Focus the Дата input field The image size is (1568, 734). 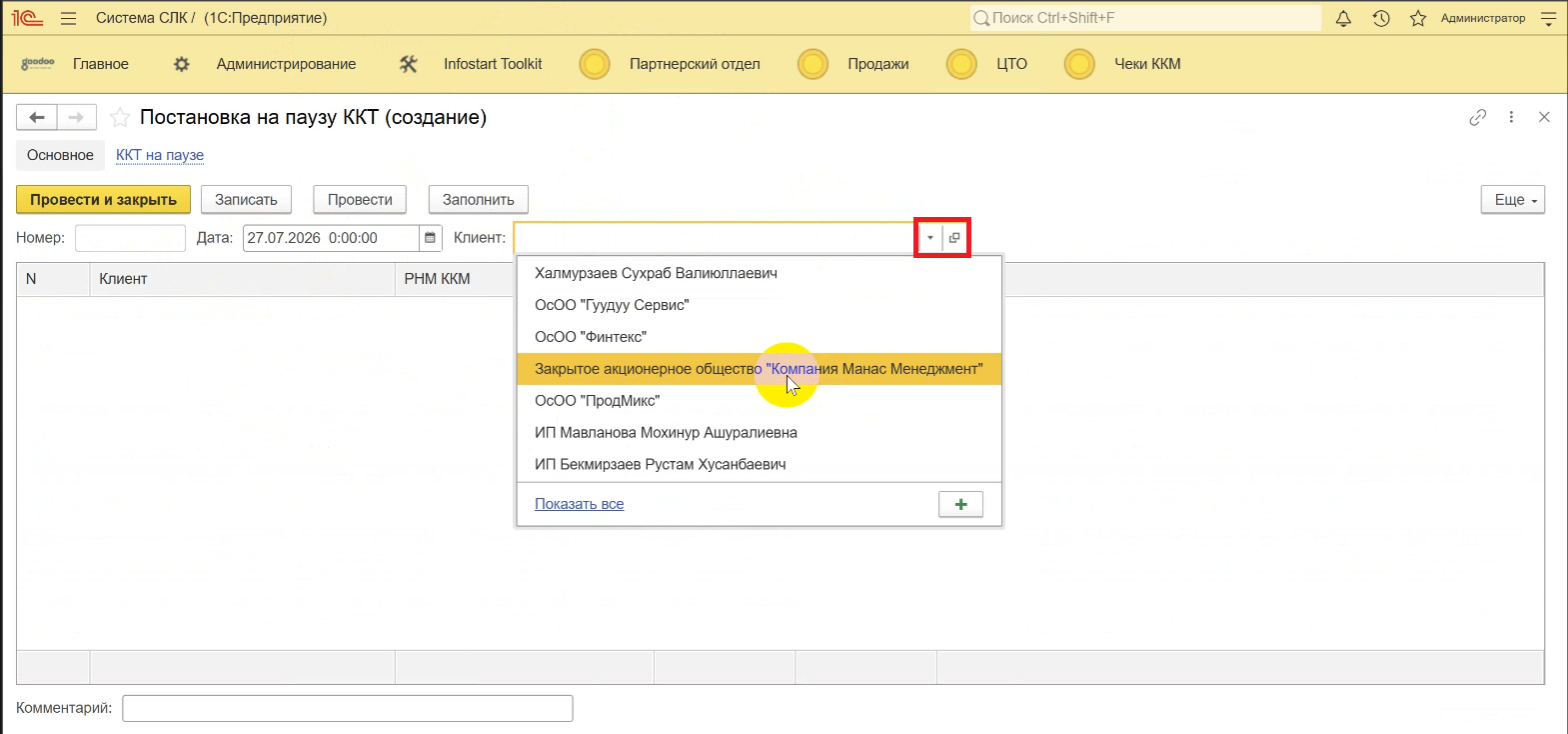pos(331,238)
